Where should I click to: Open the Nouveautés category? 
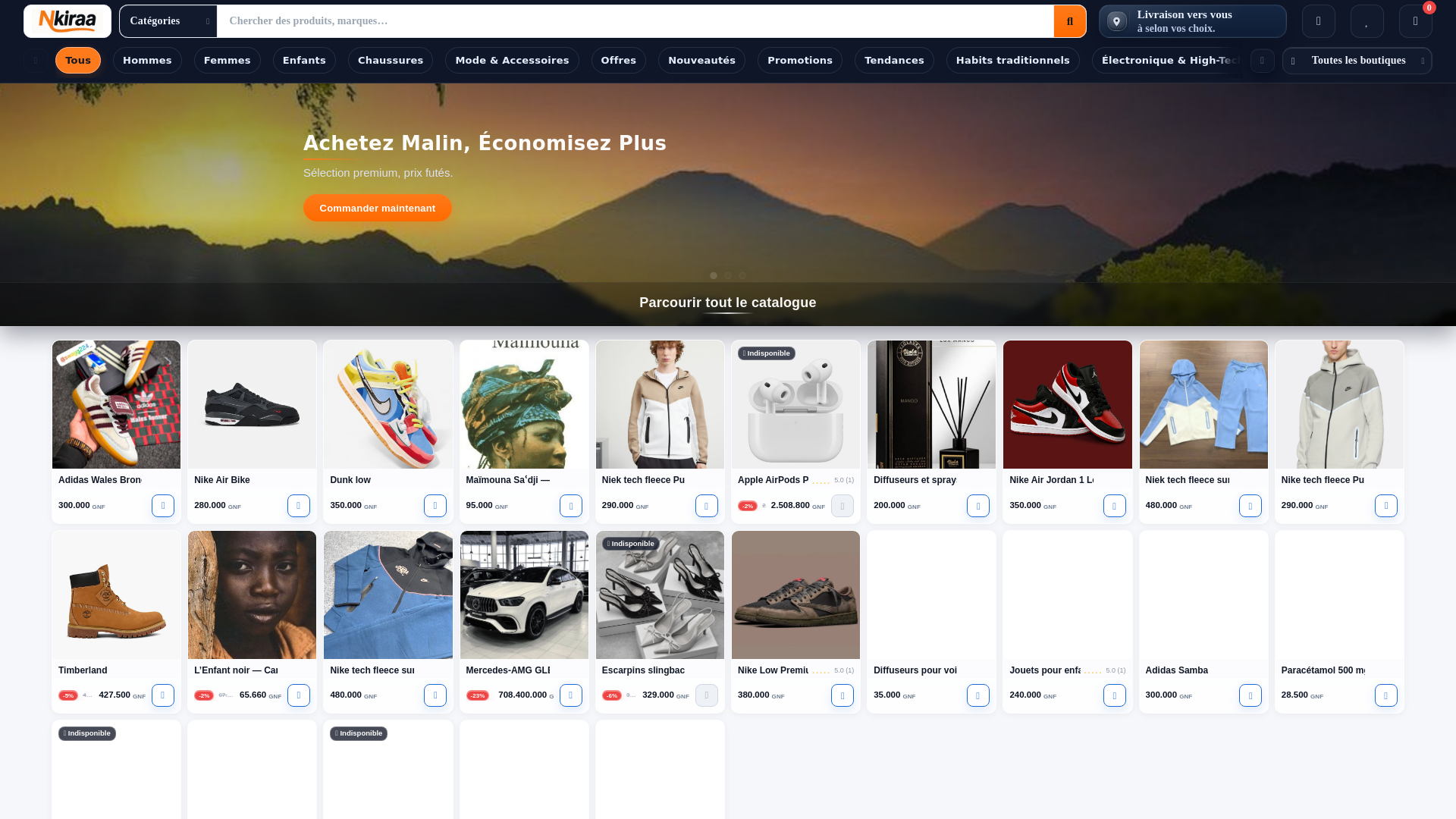[701, 61]
